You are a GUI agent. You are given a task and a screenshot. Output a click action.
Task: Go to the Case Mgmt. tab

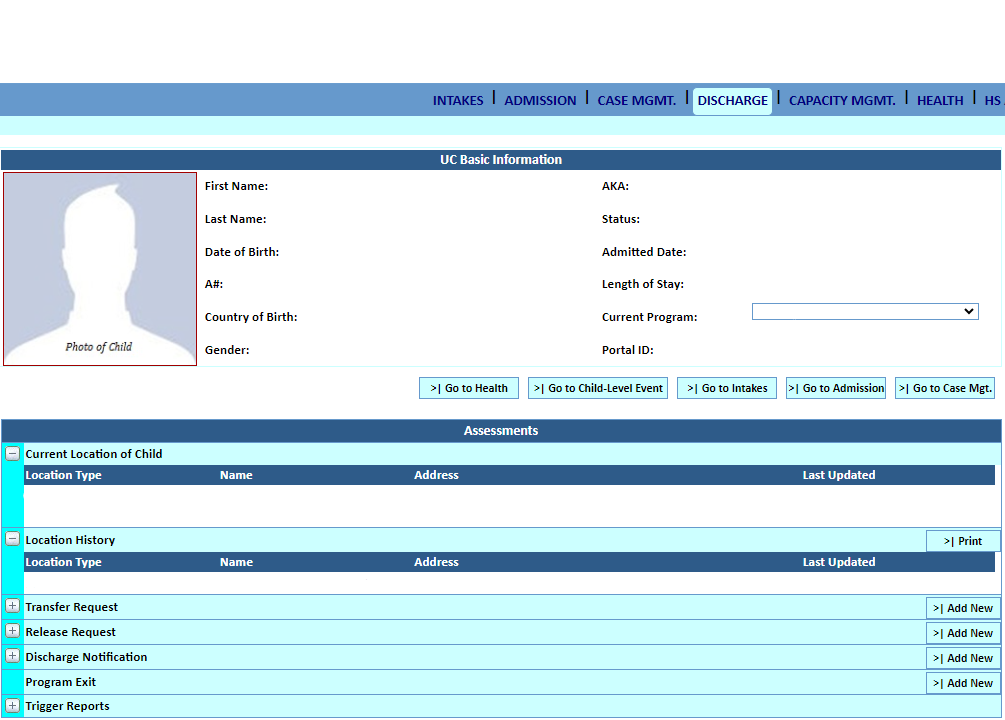point(637,100)
